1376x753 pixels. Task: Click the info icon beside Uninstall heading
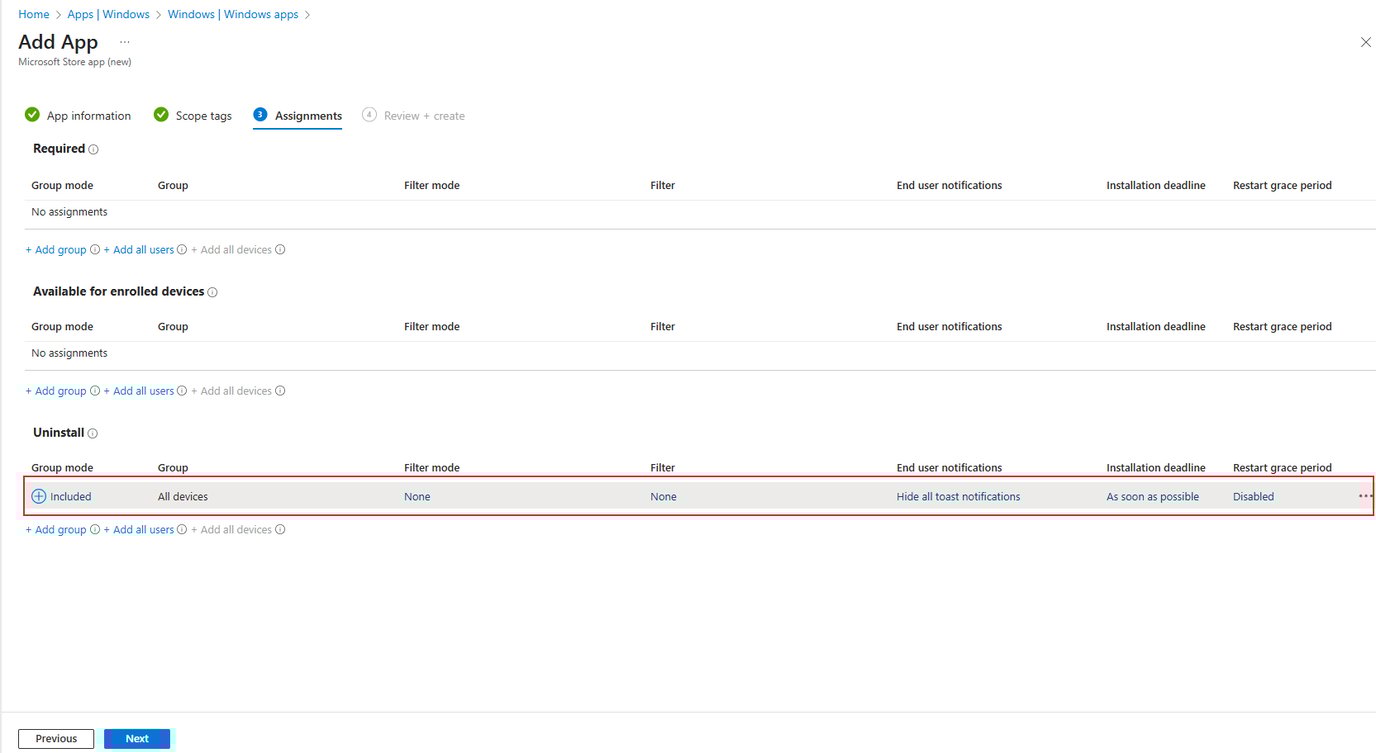pyautogui.click(x=93, y=434)
